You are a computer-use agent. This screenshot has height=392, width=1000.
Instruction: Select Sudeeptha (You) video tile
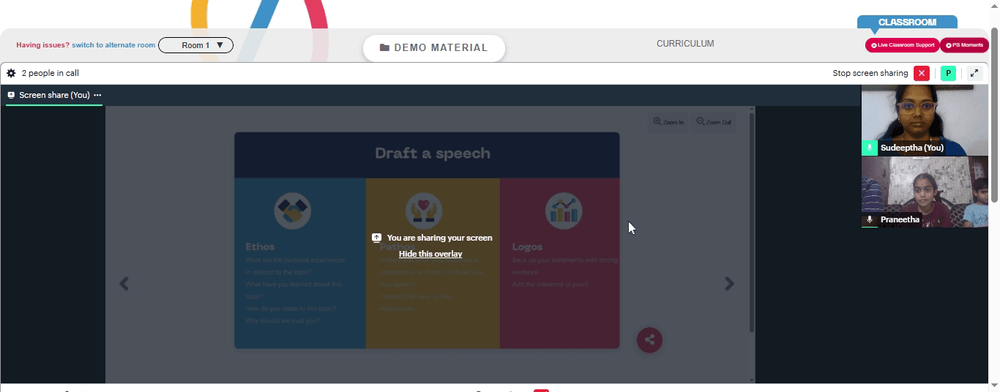[924, 120]
